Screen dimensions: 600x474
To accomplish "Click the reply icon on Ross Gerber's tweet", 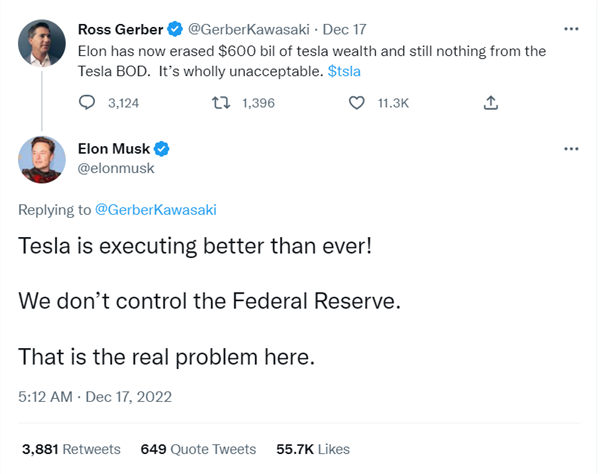I will pos(87,101).
